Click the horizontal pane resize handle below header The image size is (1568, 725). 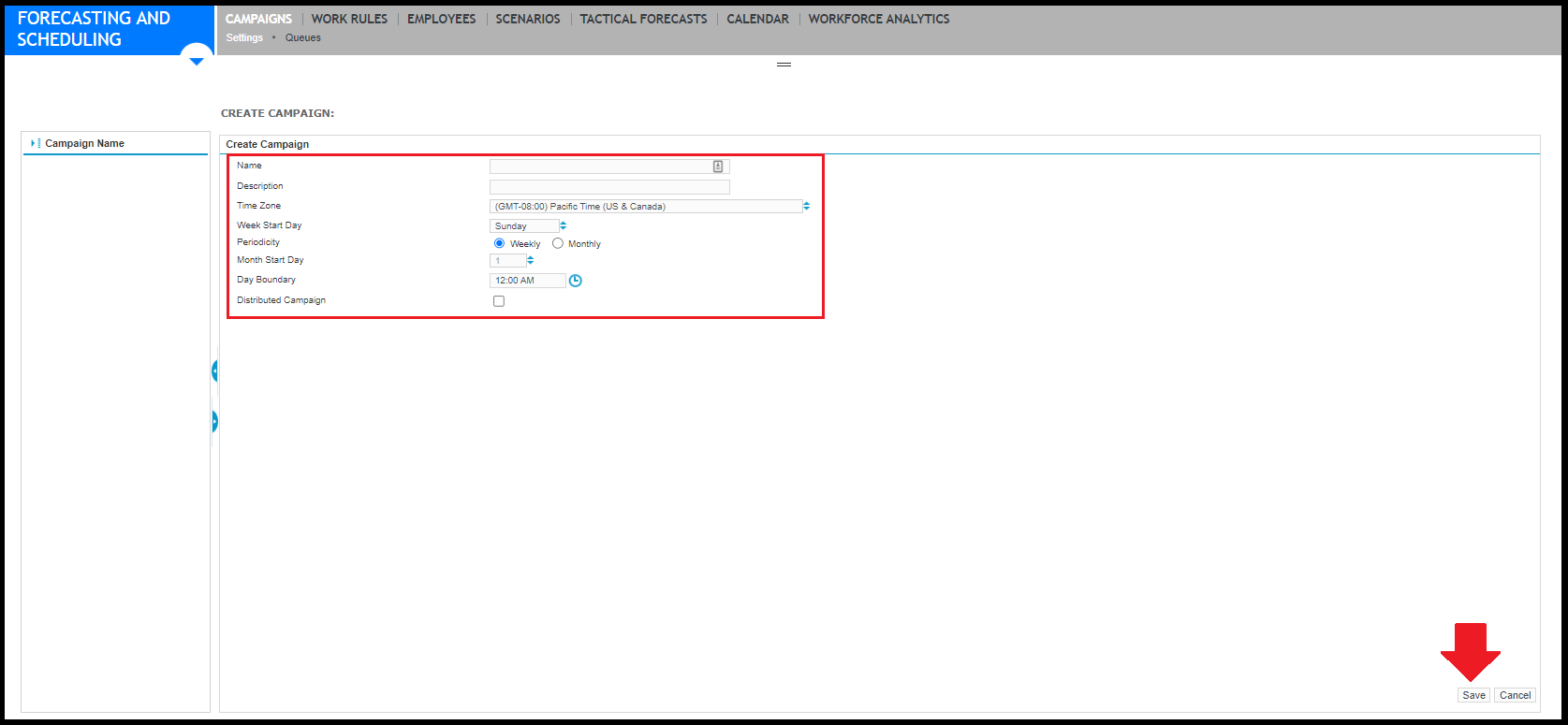[784, 65]
